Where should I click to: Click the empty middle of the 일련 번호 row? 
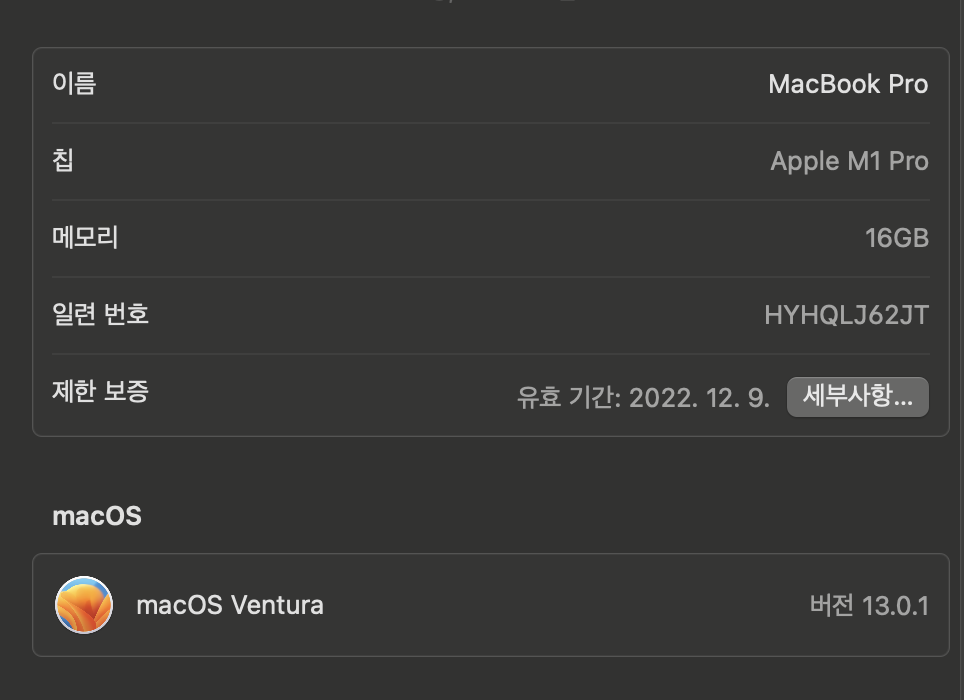pos(450,315)
